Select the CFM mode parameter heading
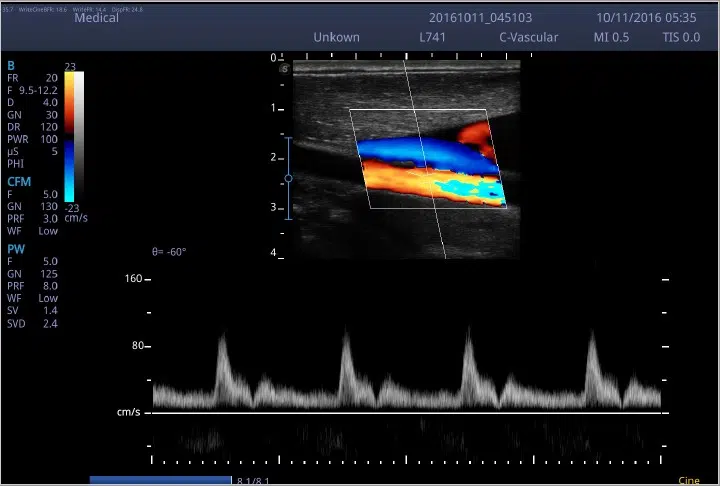This screenshot has width=720, height=486. click(18, 181)
